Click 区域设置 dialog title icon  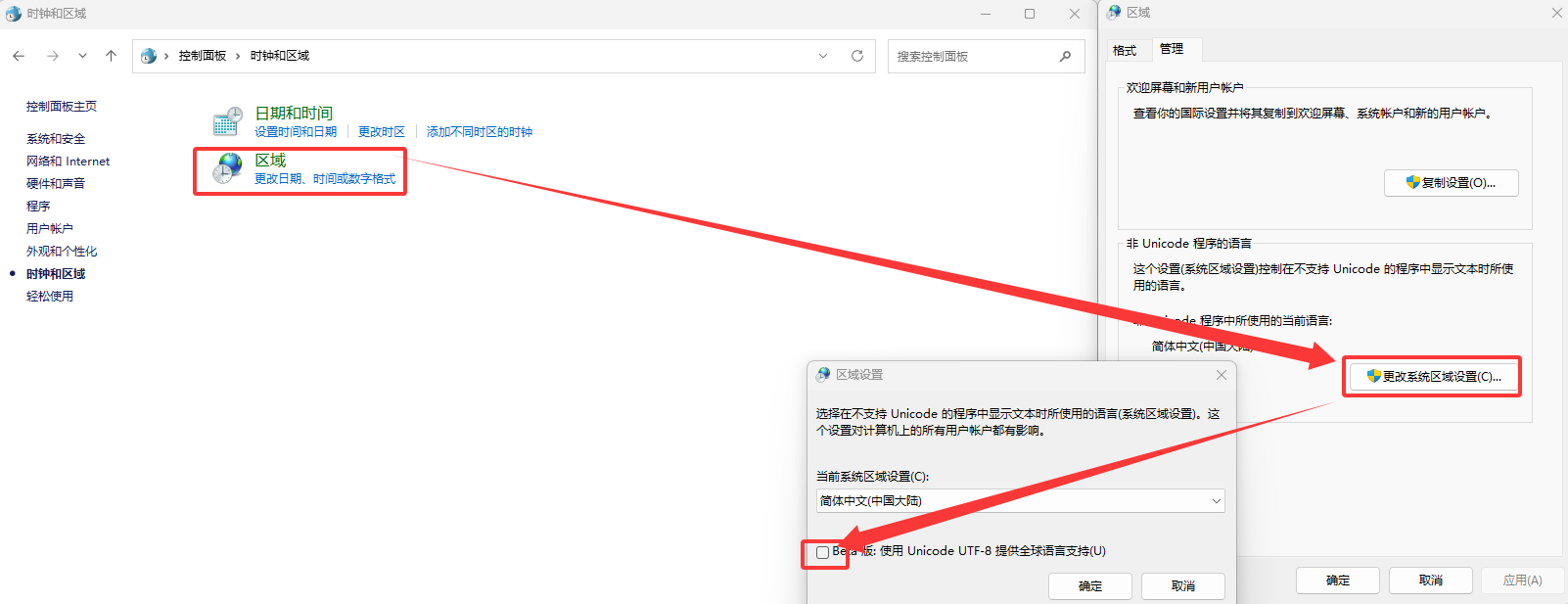823,375
